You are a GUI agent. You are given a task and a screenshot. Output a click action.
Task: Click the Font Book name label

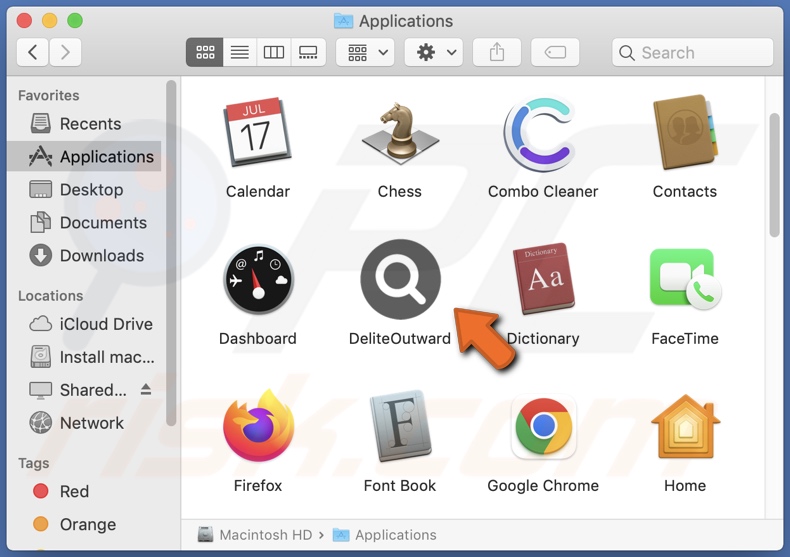[400, 486]
